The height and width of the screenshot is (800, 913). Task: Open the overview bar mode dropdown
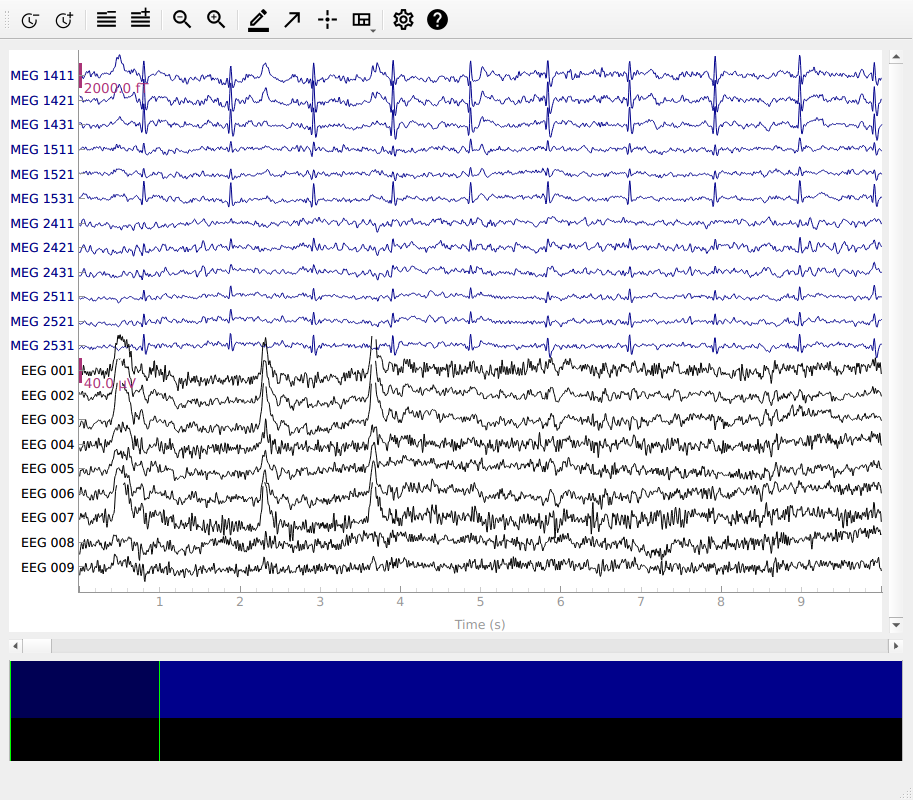(364, 19)
